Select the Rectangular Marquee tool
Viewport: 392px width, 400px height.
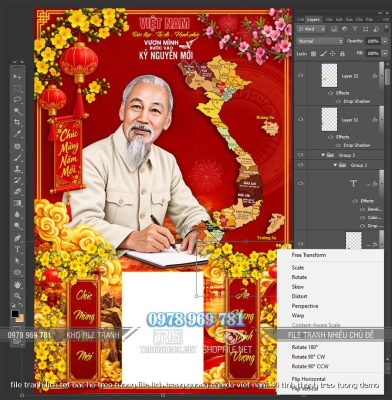pyautogui.click(x=17, y=88)
